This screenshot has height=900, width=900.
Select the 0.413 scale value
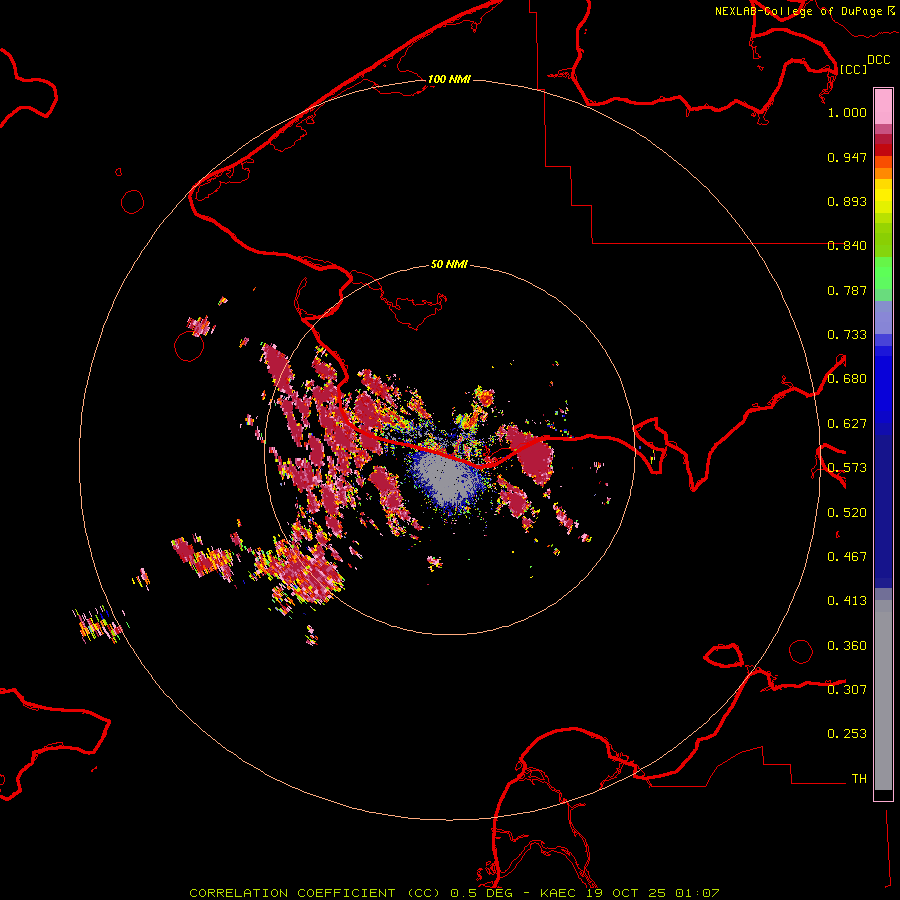tap(847, 601)
